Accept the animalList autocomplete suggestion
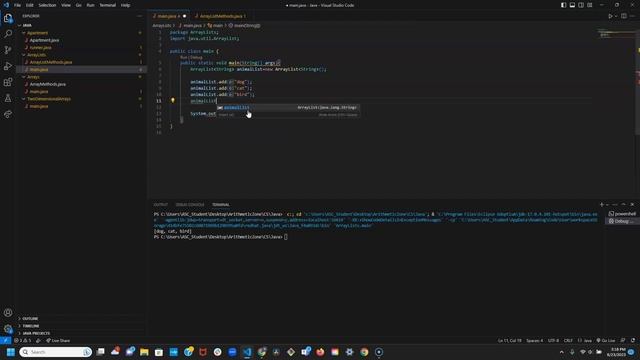The width and height of the screenshot is (640, 360). click(x=287, y=107)
